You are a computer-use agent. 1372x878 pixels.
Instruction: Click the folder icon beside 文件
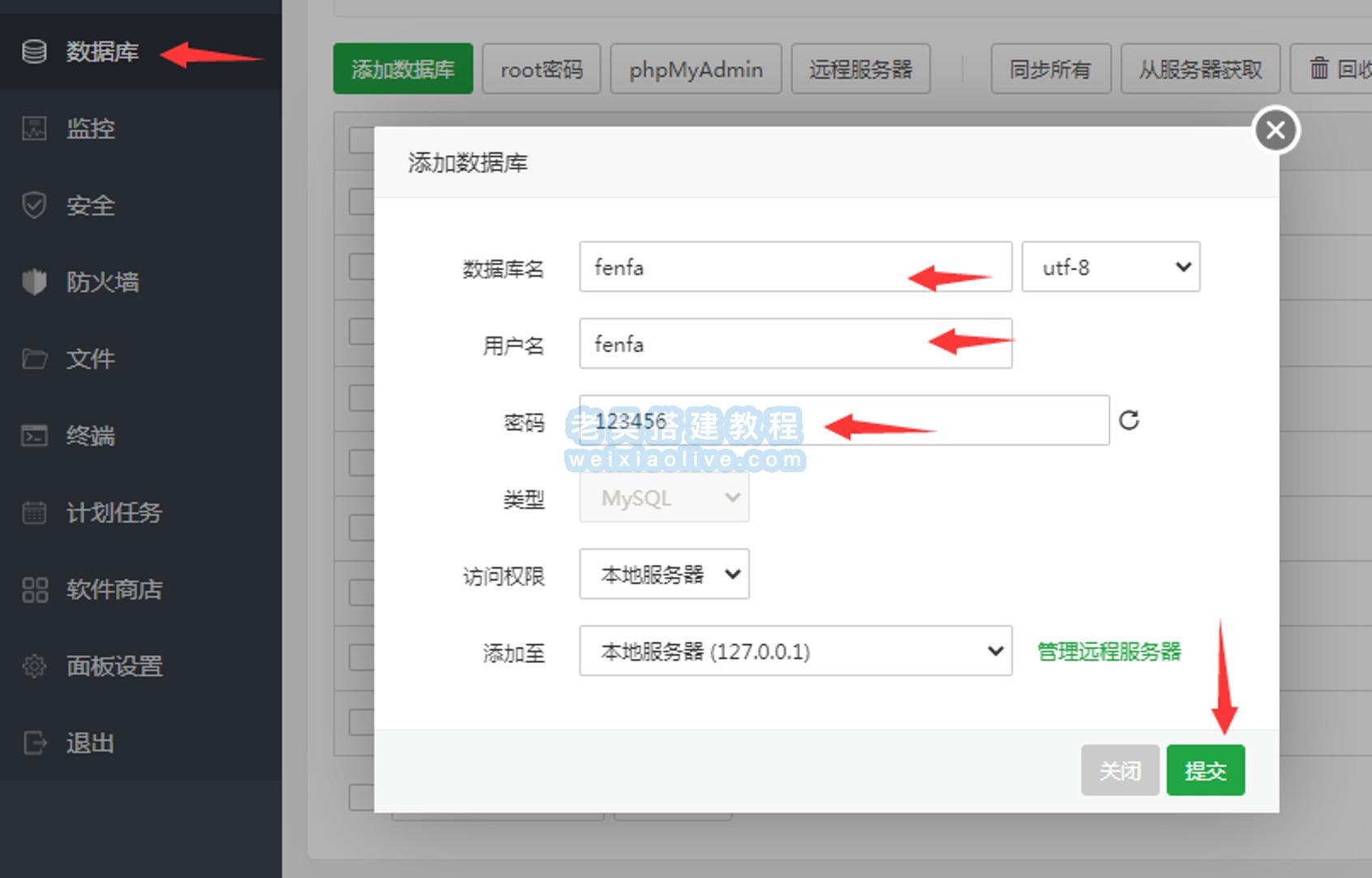pos(34,359)
